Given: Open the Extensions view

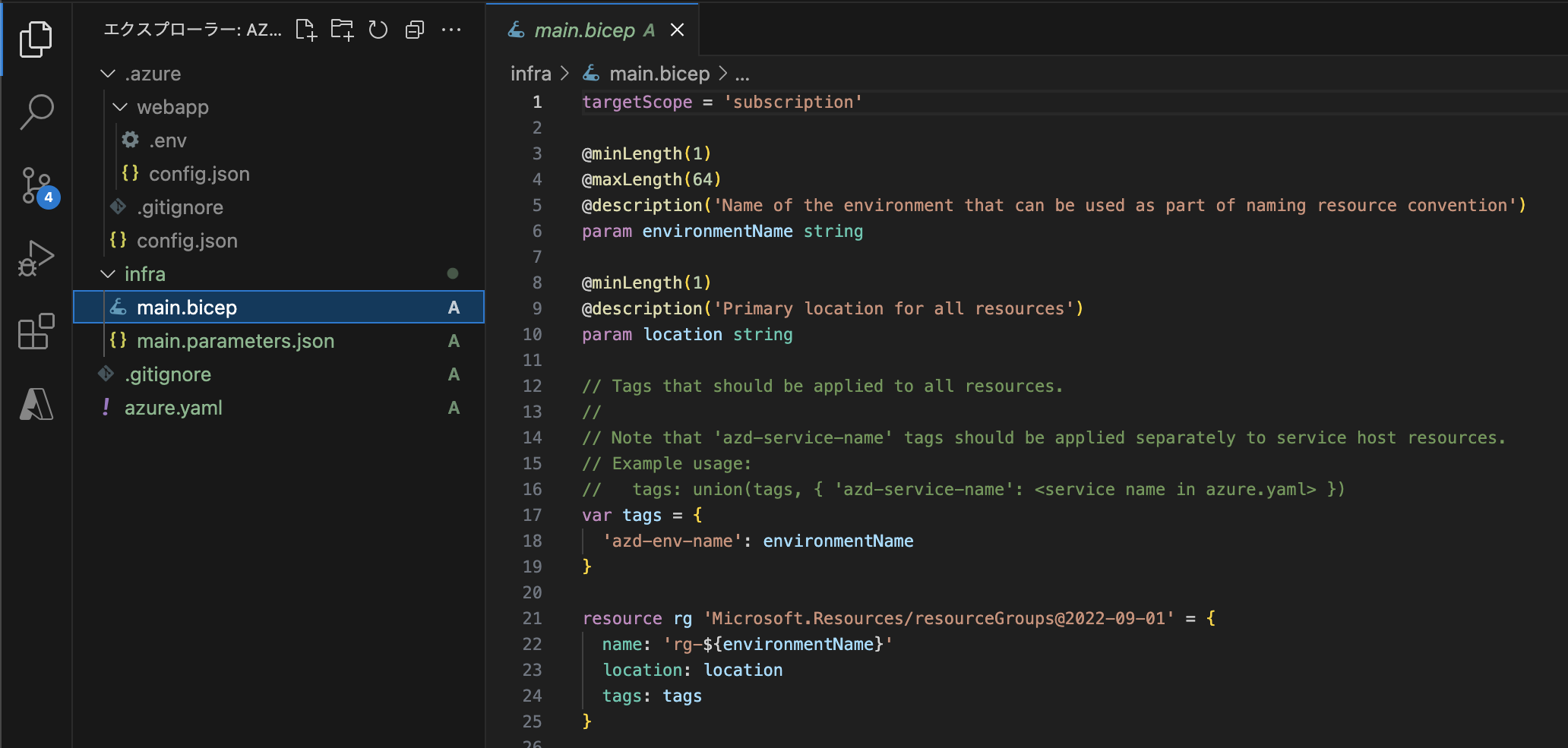Looking at the screenshot, I should pos(36,331).
